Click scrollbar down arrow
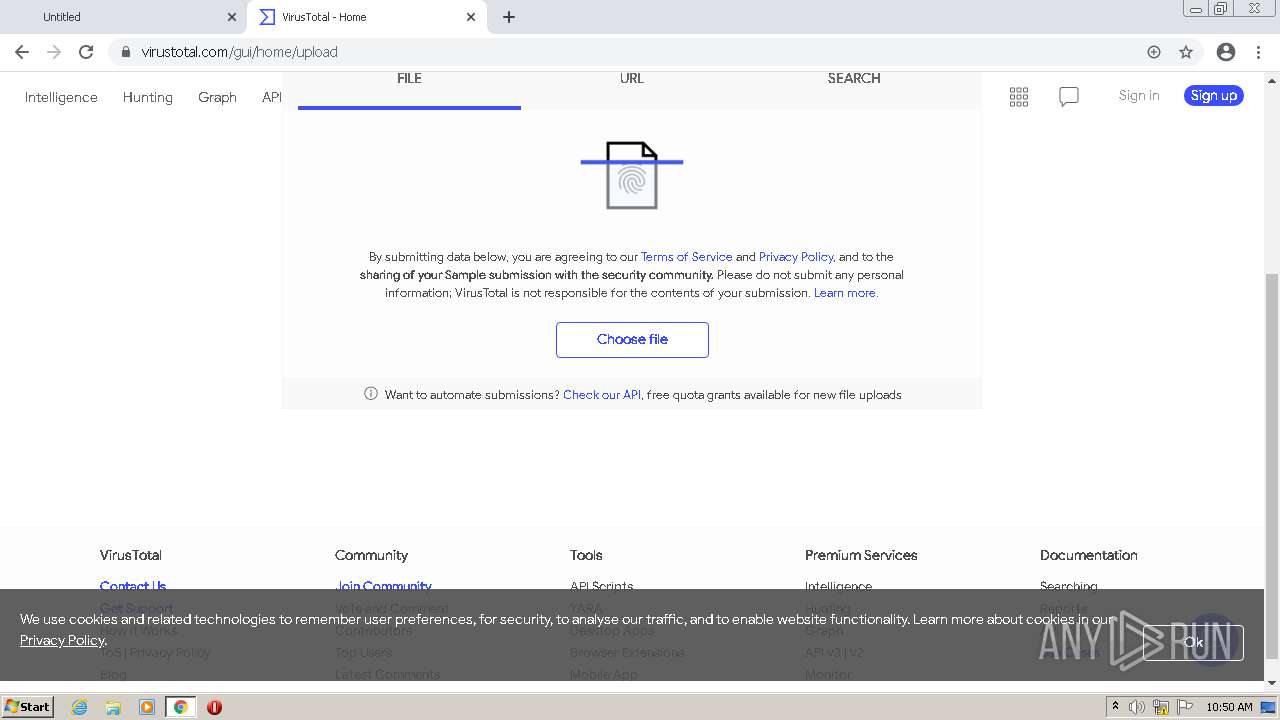Image resolution: width=1280 pixels, height=720 pixels. point(1272,683)
